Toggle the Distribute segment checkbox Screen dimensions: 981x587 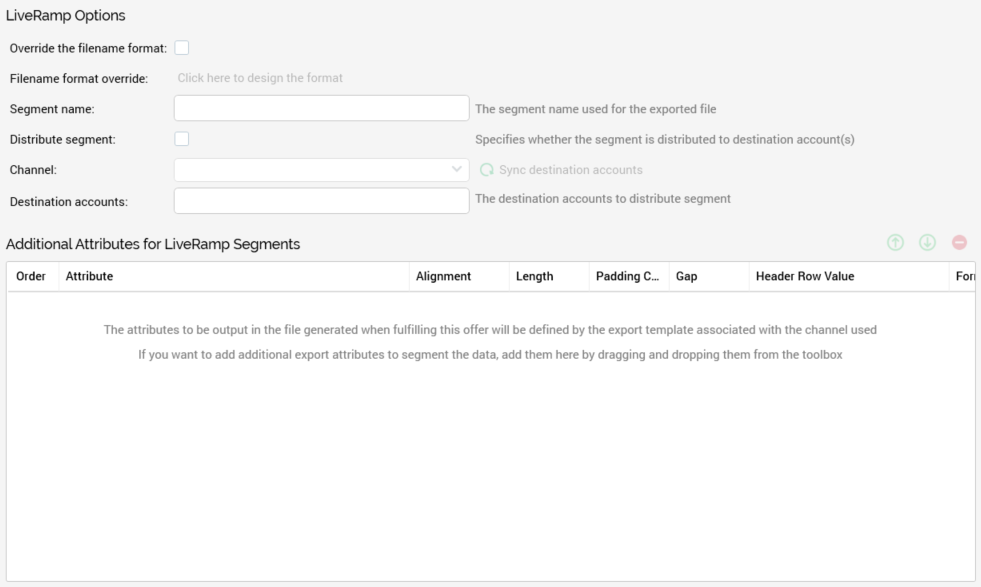click(x=182, y=139)
